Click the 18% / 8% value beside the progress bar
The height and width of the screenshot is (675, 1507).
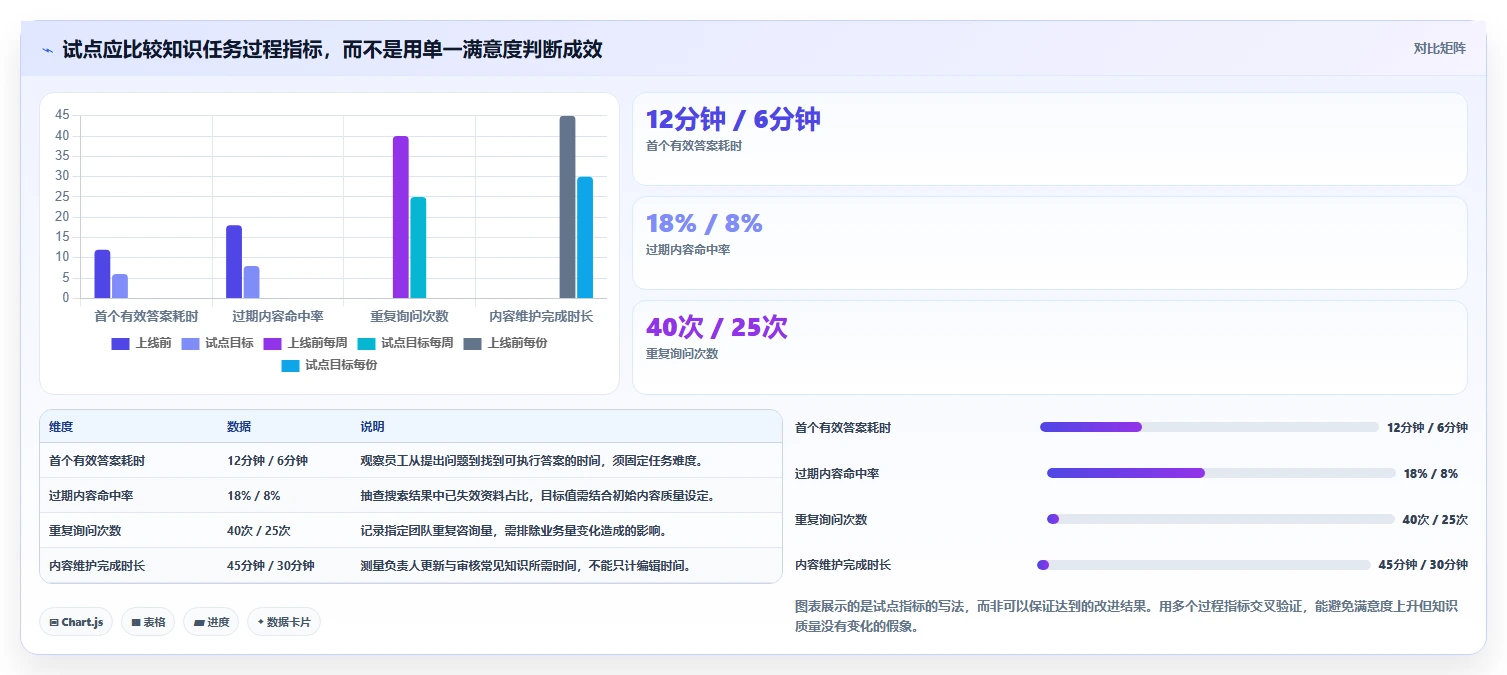1430,473
